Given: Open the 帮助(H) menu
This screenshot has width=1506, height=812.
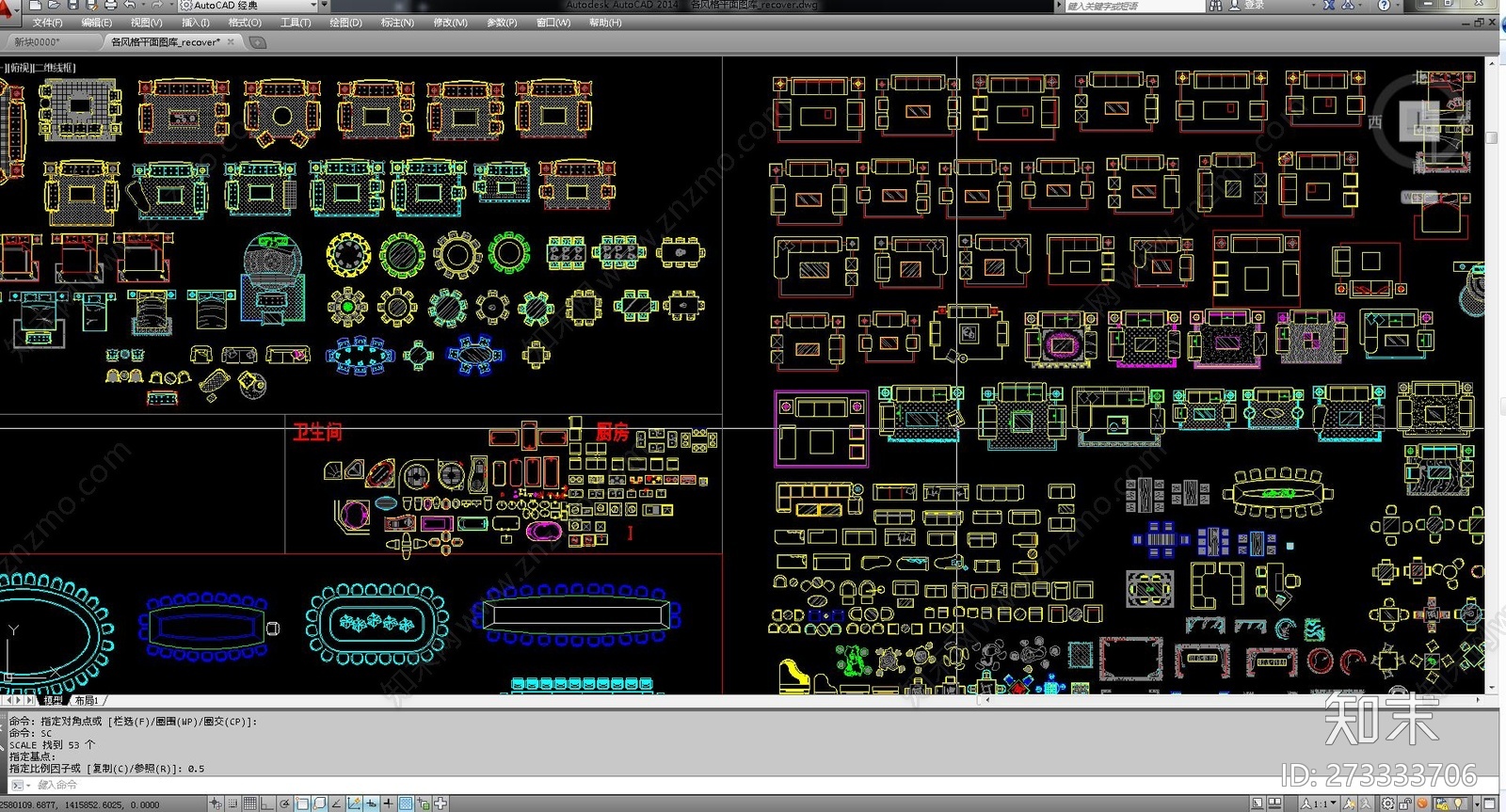Looking at the screenshot, I should (x=605, y=23).
